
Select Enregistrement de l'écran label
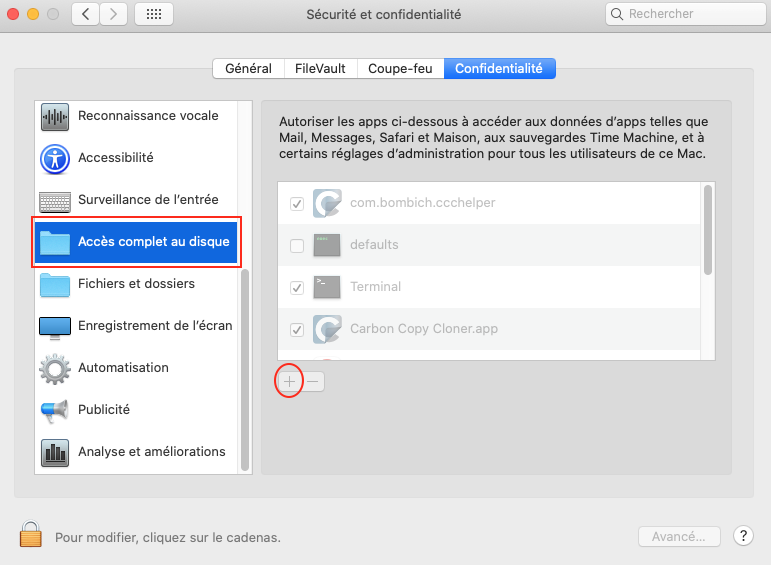coord(155,326)
